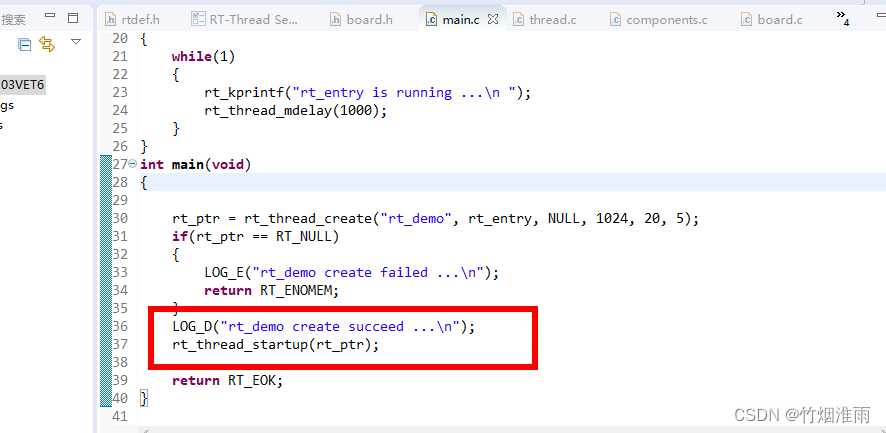Place cursor on while(1) line

coord(203,57)
